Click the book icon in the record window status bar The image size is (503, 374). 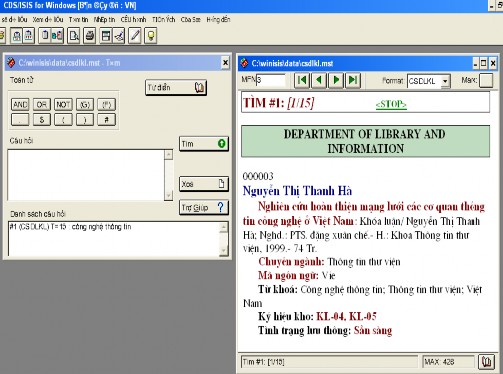coord(486,362)
